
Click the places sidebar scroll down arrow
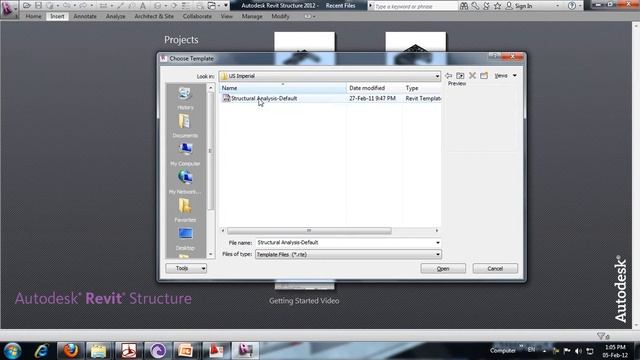coord(211,254)
